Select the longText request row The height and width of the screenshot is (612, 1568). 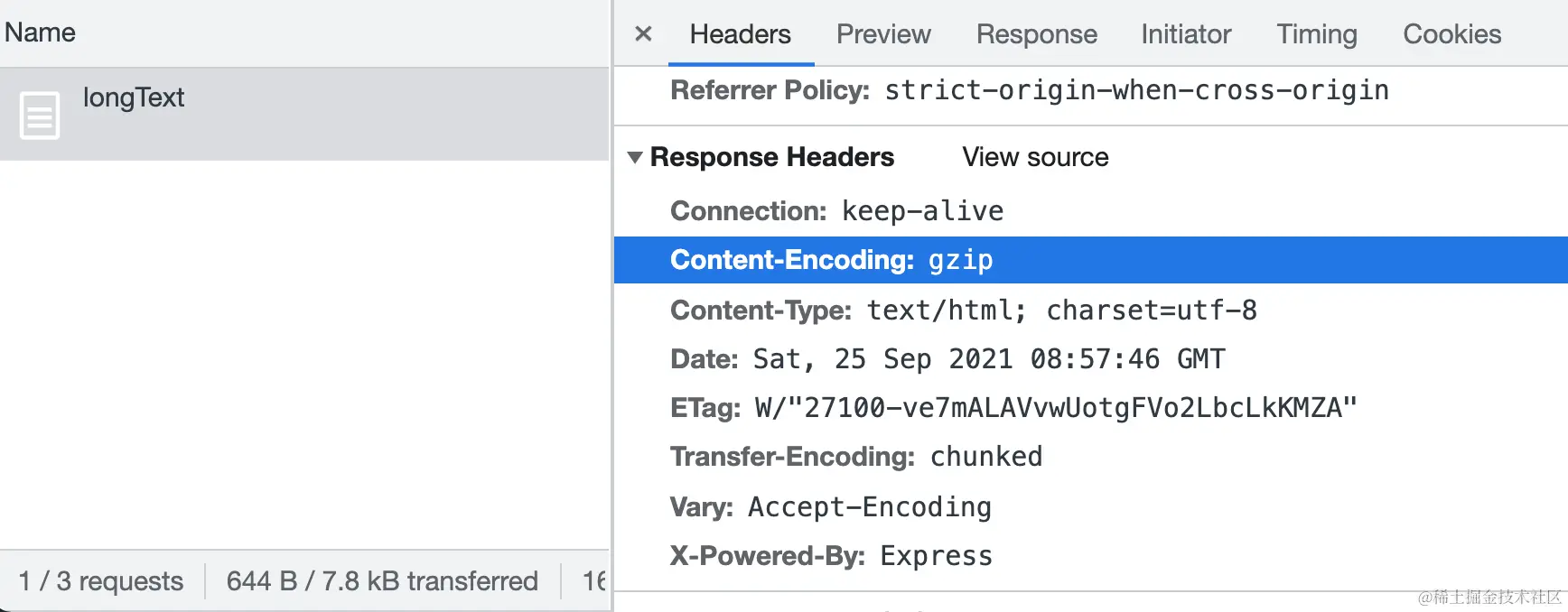[304, 115]
